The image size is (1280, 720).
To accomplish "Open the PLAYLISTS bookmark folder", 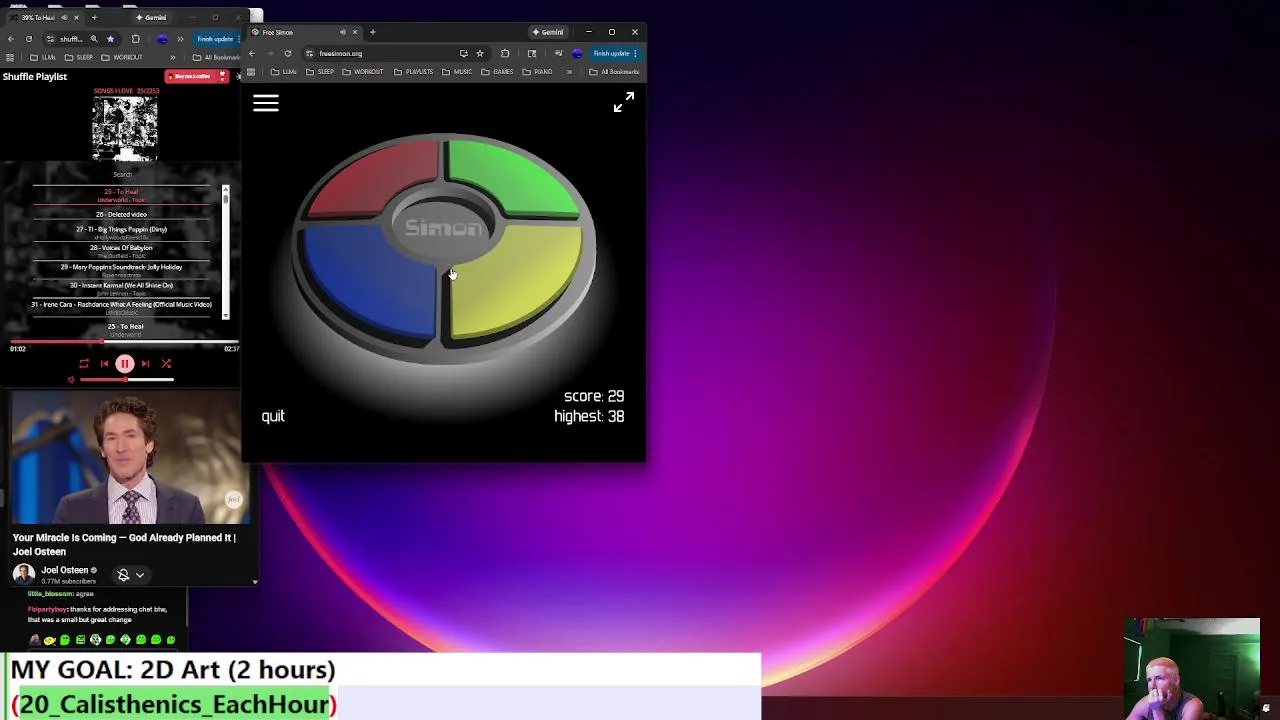I will pyautogui.click(x=413, y=72).
